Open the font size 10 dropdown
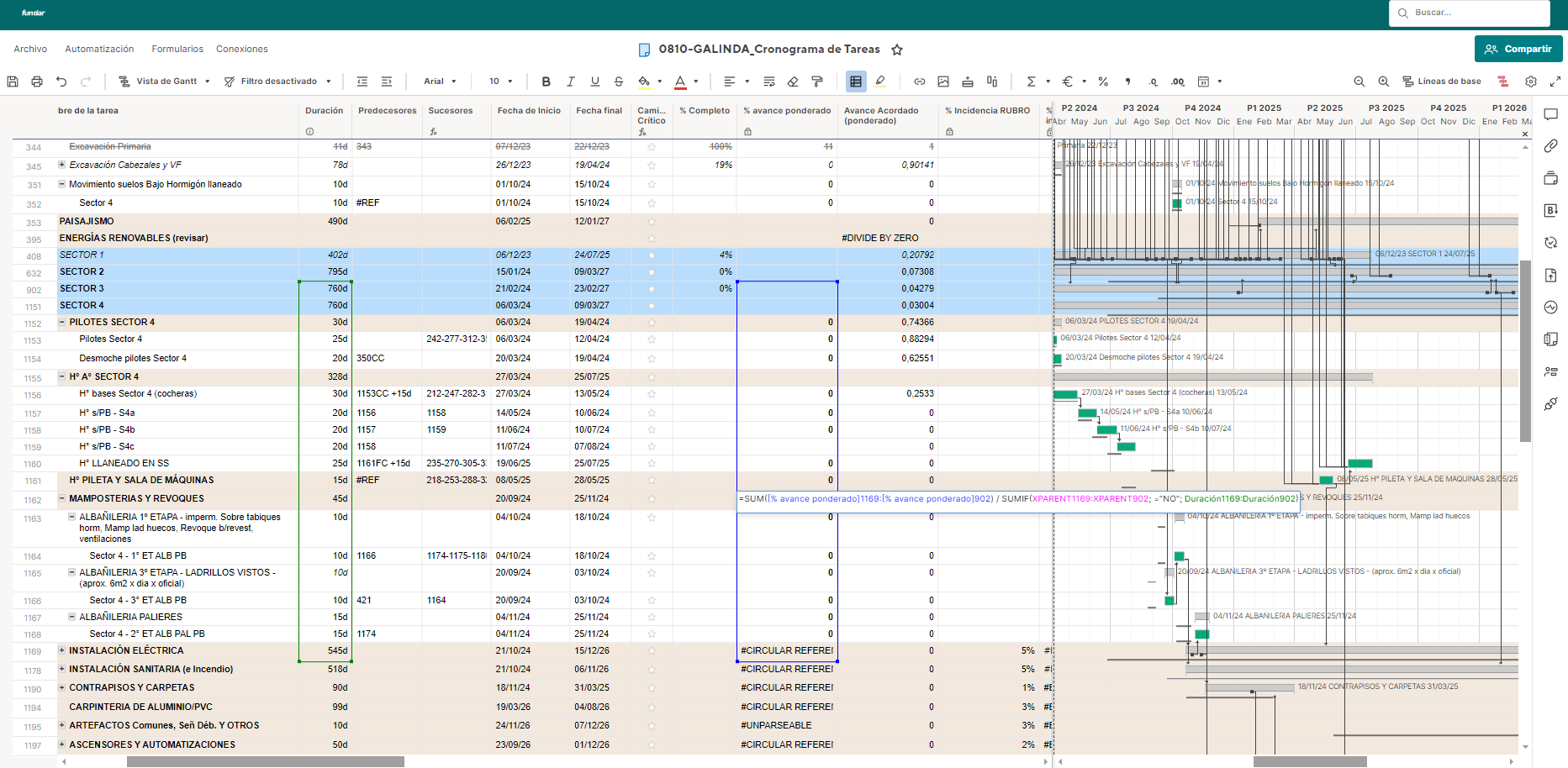The width and height of the screenshot is (1568, 768). pyautogui.click(x=501, y=82)
